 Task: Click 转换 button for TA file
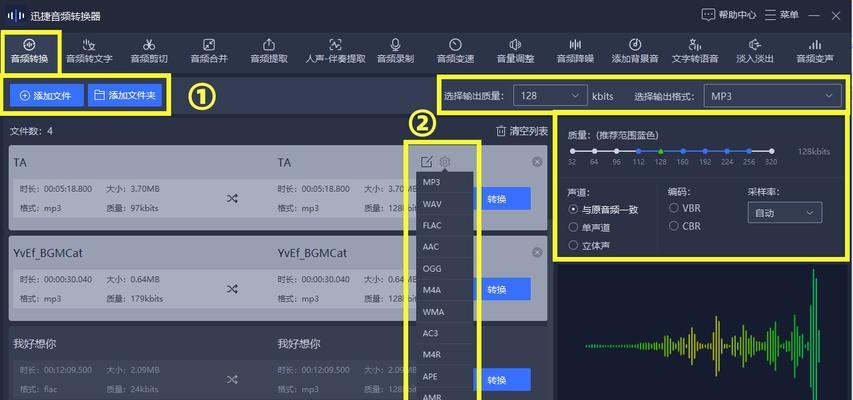(502, 199)
